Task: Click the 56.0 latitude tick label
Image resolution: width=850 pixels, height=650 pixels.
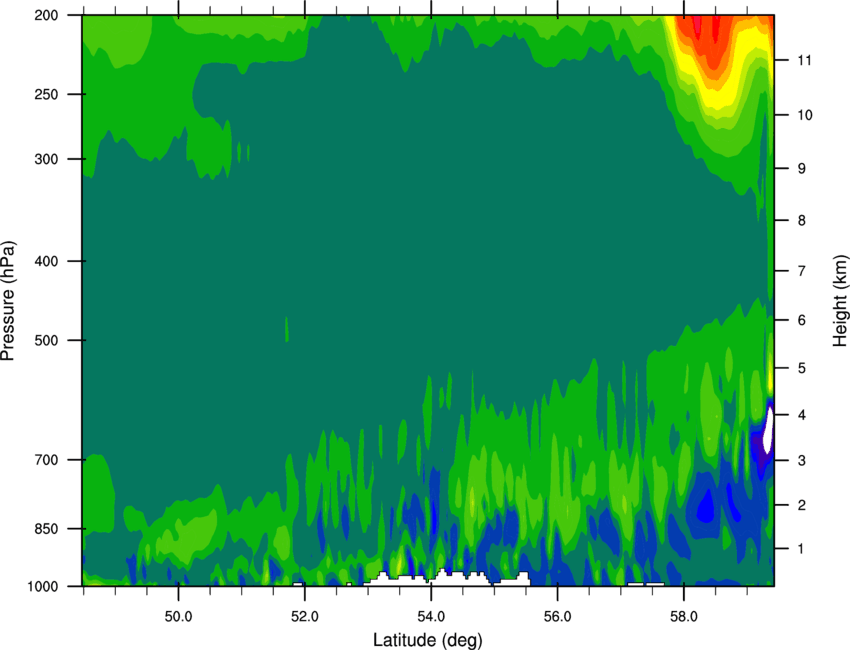Action: click(x=558, y=617)
